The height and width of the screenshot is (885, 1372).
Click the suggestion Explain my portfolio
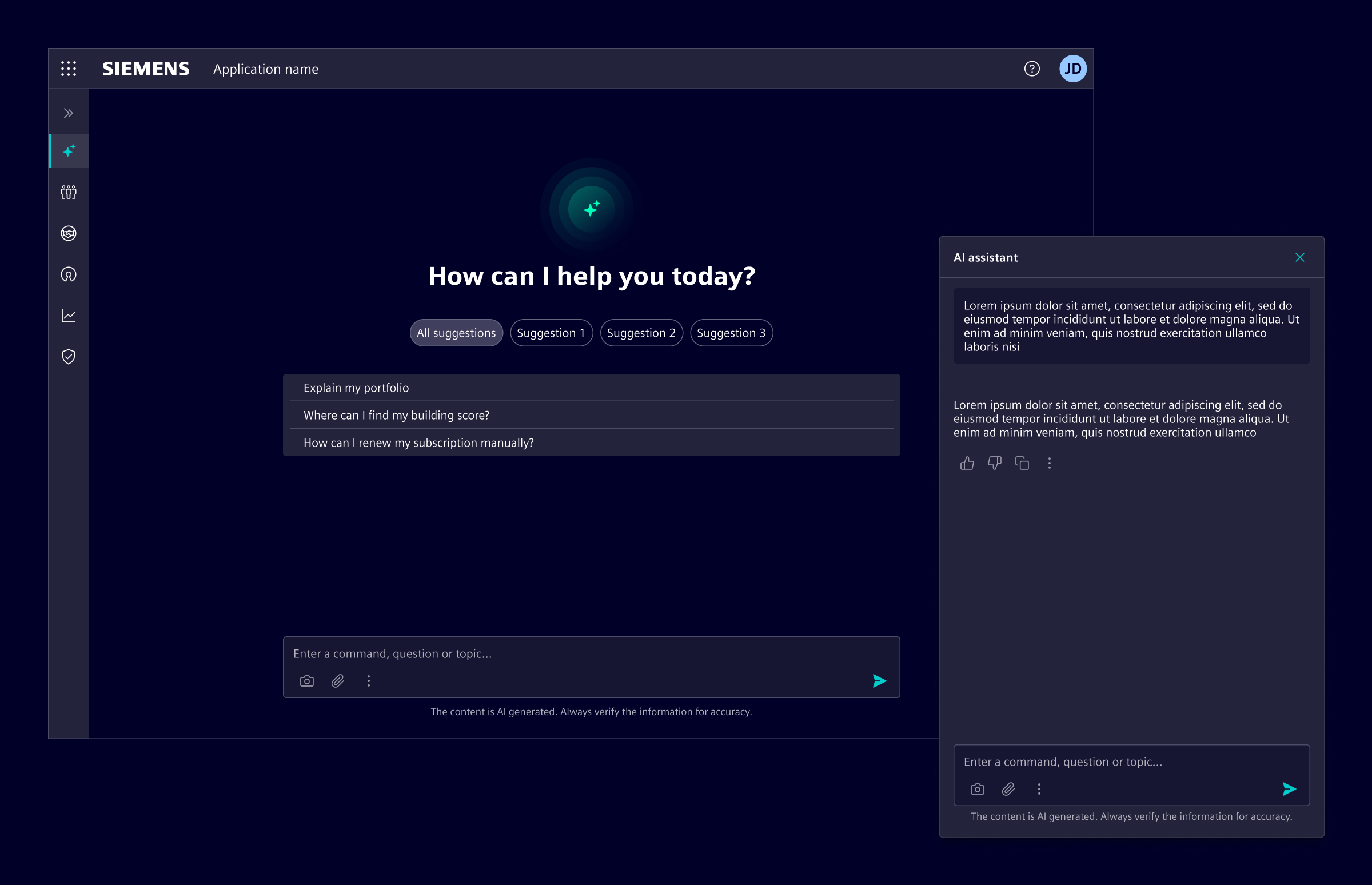tap(356, 388)
